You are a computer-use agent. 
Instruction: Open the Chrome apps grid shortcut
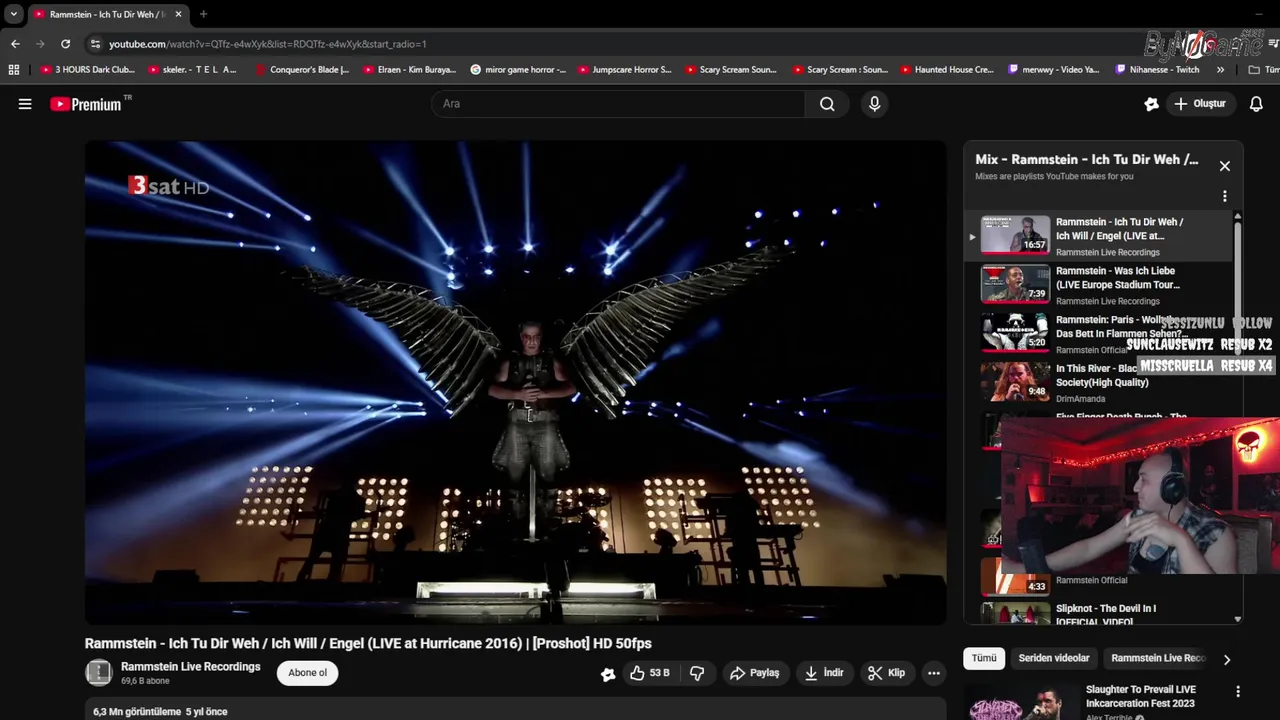[14, 70]
